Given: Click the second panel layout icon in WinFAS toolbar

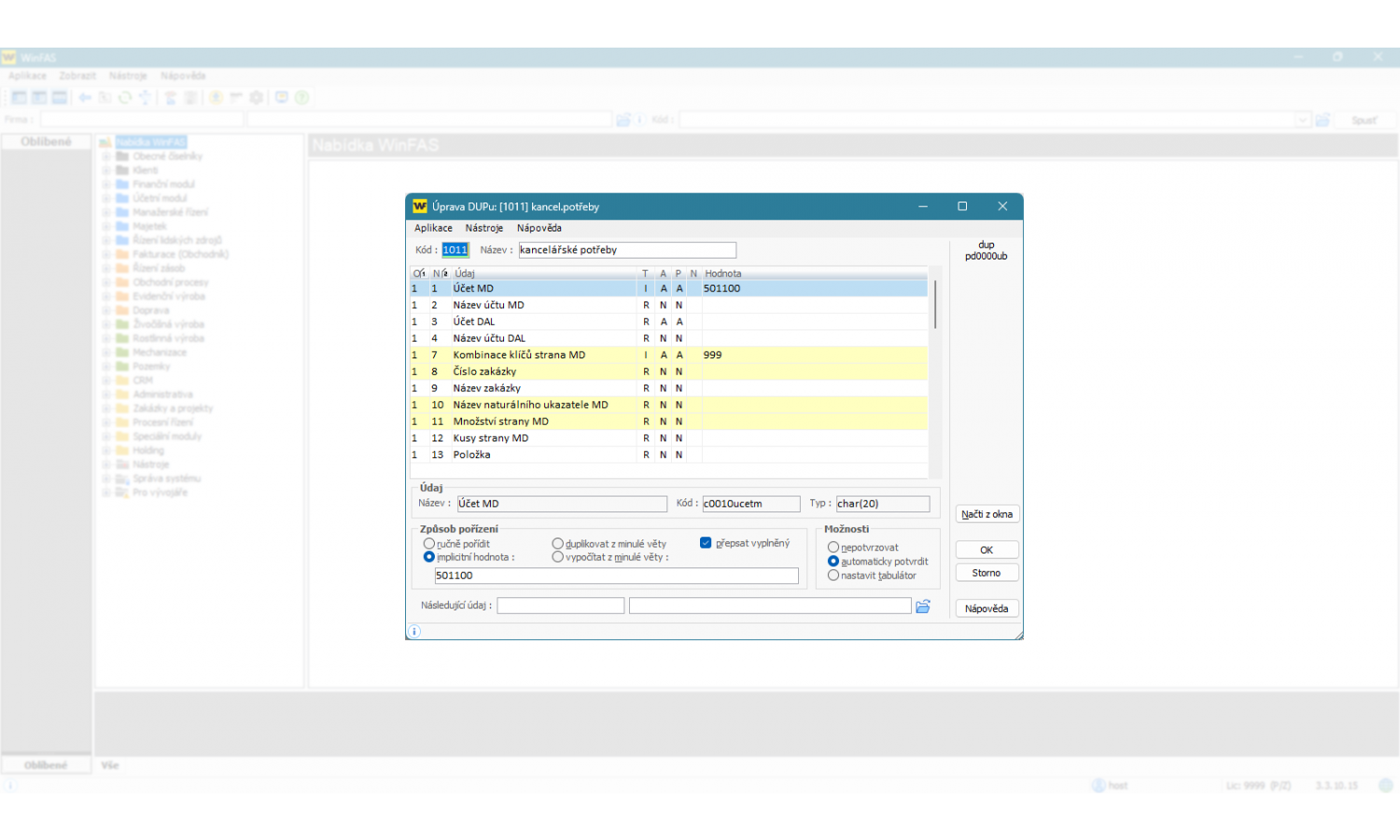Looking at the screenshot, I should click(x=39, y=97).
